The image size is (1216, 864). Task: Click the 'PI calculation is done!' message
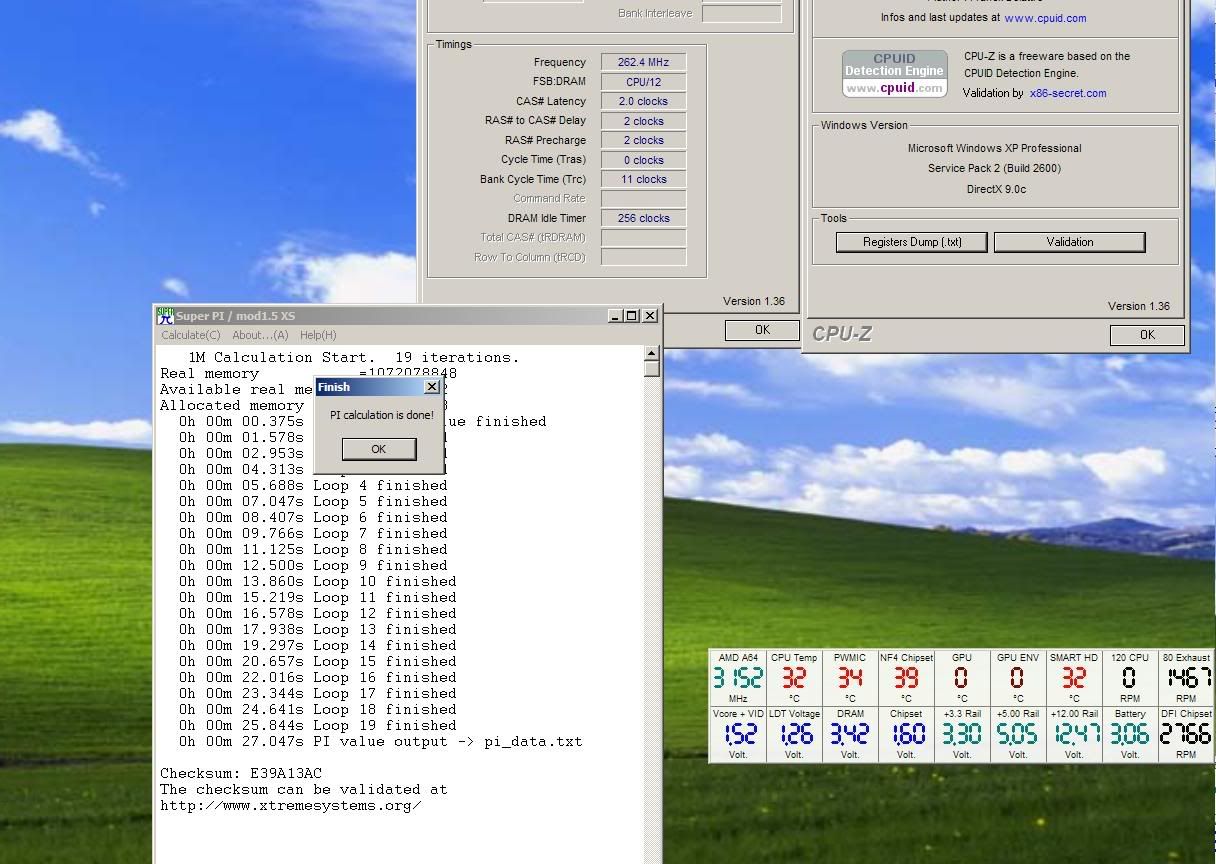tap(382, 415)
